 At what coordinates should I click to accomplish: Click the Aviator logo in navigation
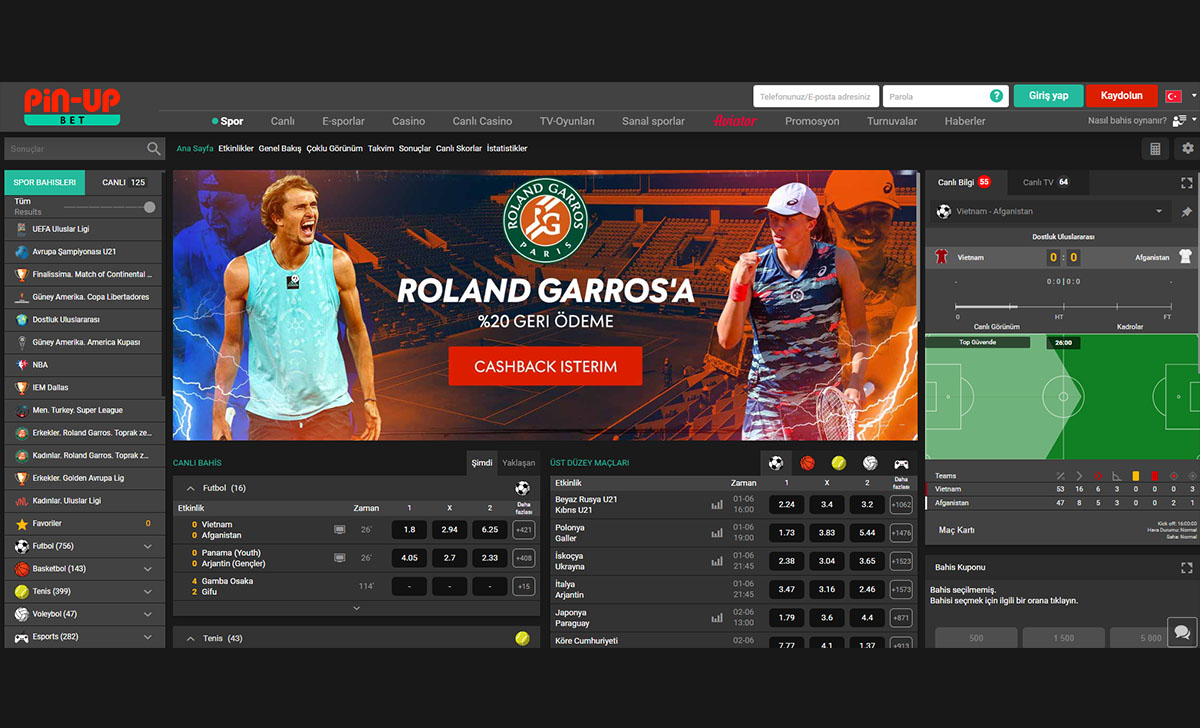click(735, 121)
